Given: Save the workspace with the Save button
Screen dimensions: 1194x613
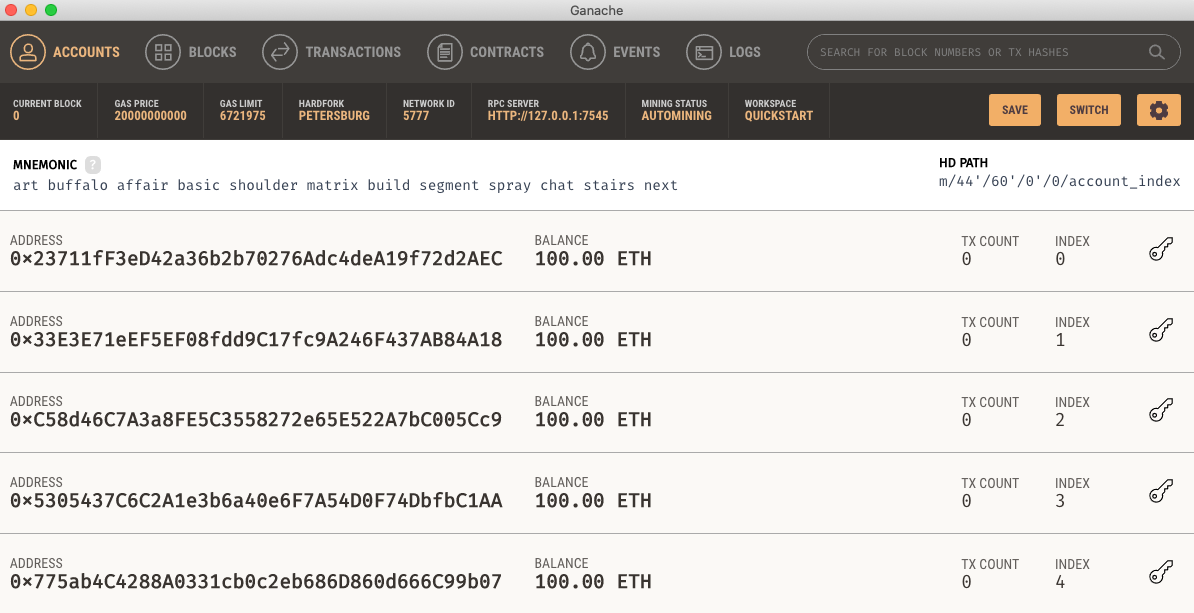Looking at the screenshot, I should click(x=1015, y=110).
